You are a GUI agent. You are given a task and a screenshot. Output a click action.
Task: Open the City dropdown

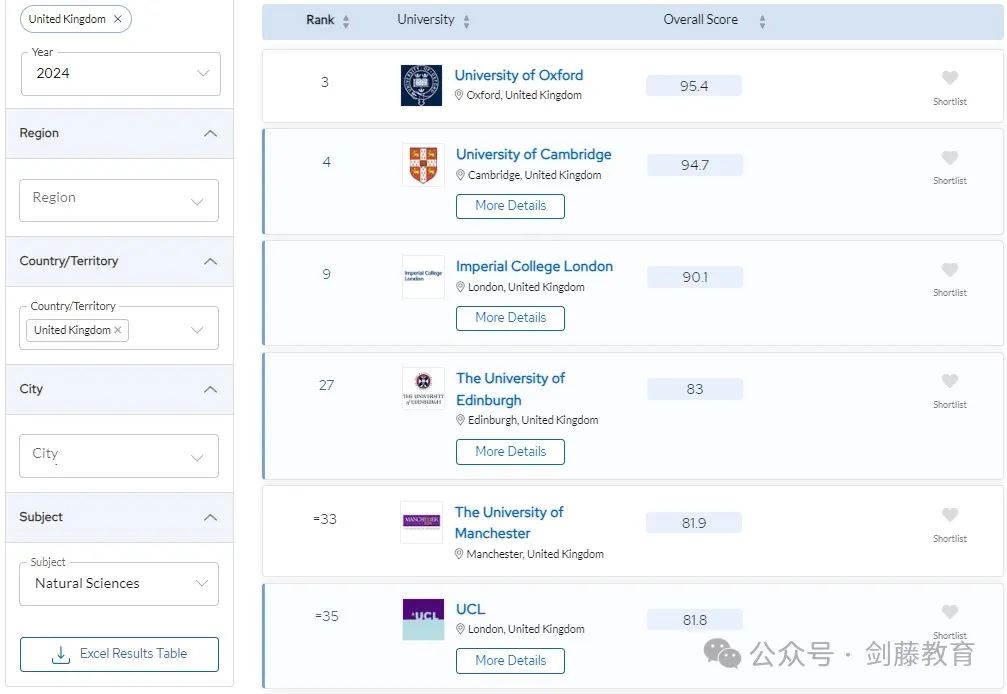[119, 456]
